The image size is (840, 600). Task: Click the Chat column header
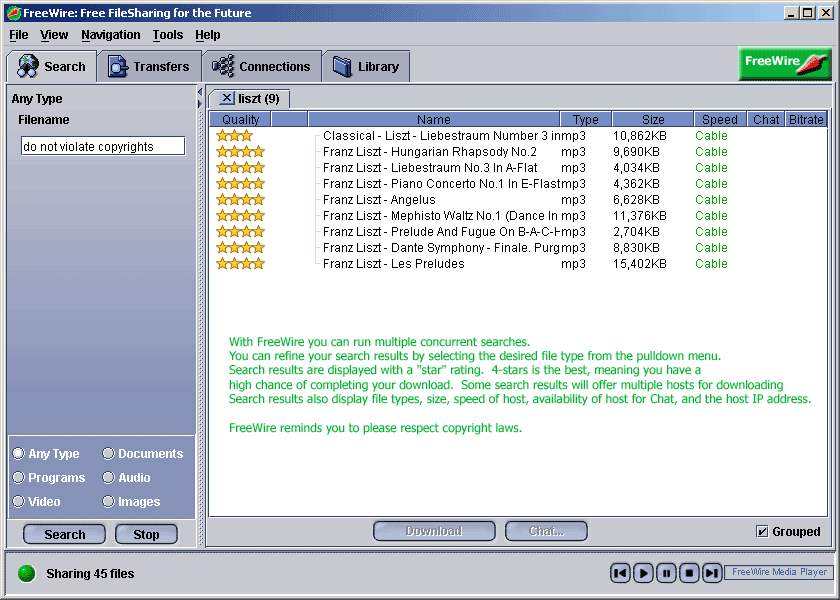point(766,119)
